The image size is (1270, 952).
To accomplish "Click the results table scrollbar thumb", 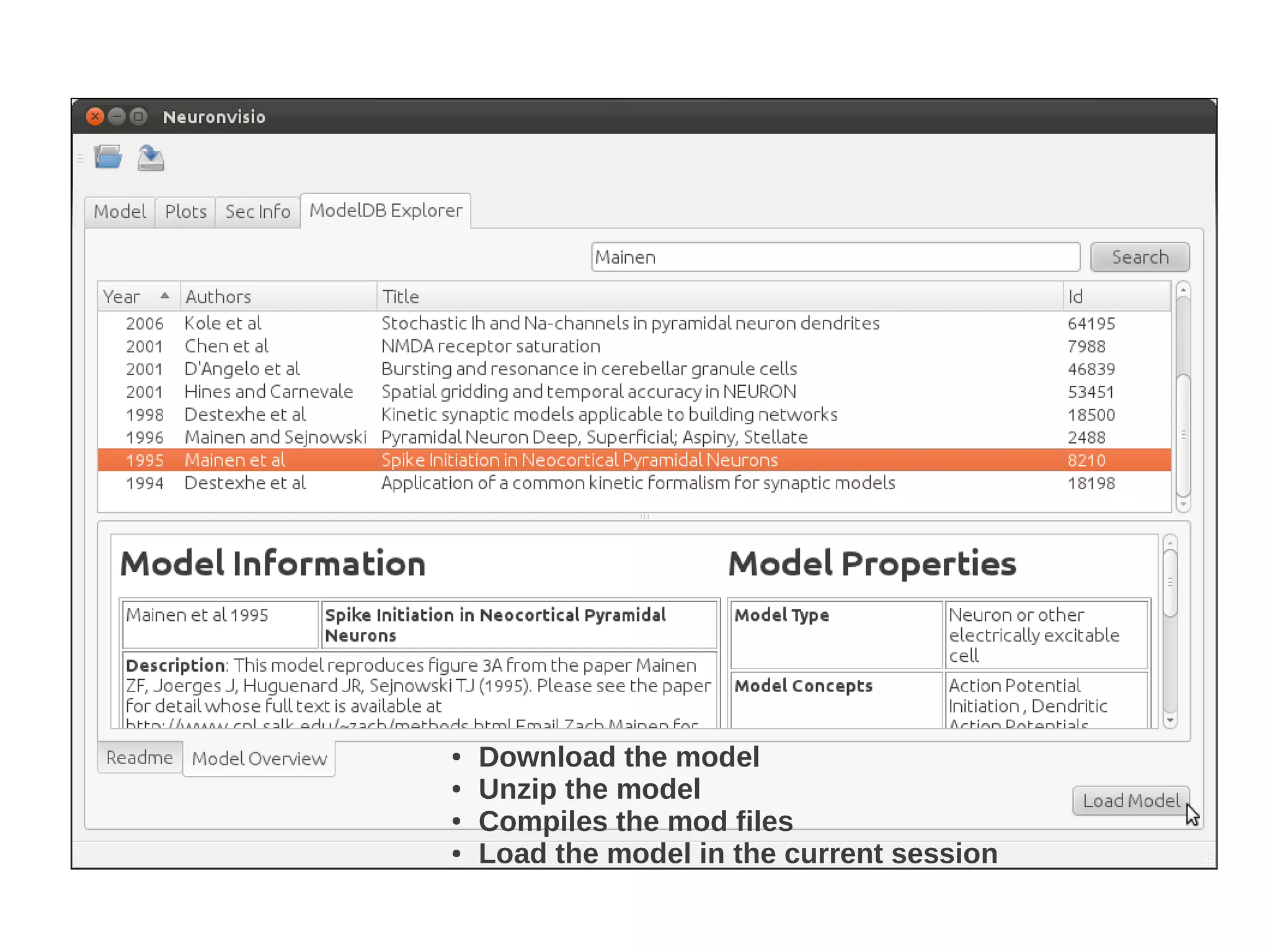I will coord(1183,435).
